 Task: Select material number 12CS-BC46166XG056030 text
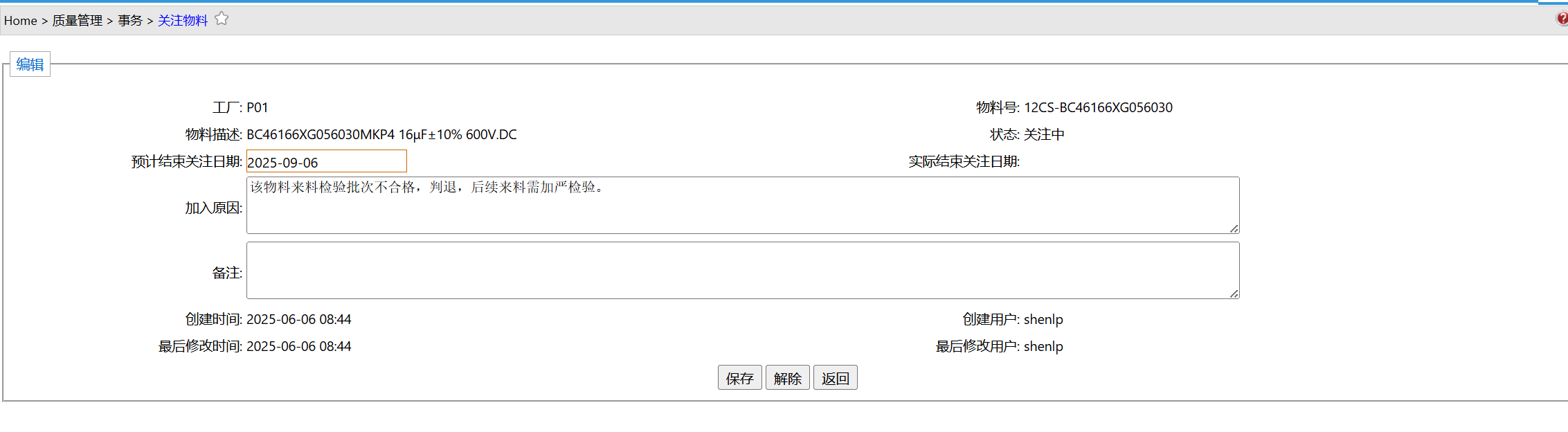tap(1098, 107)
